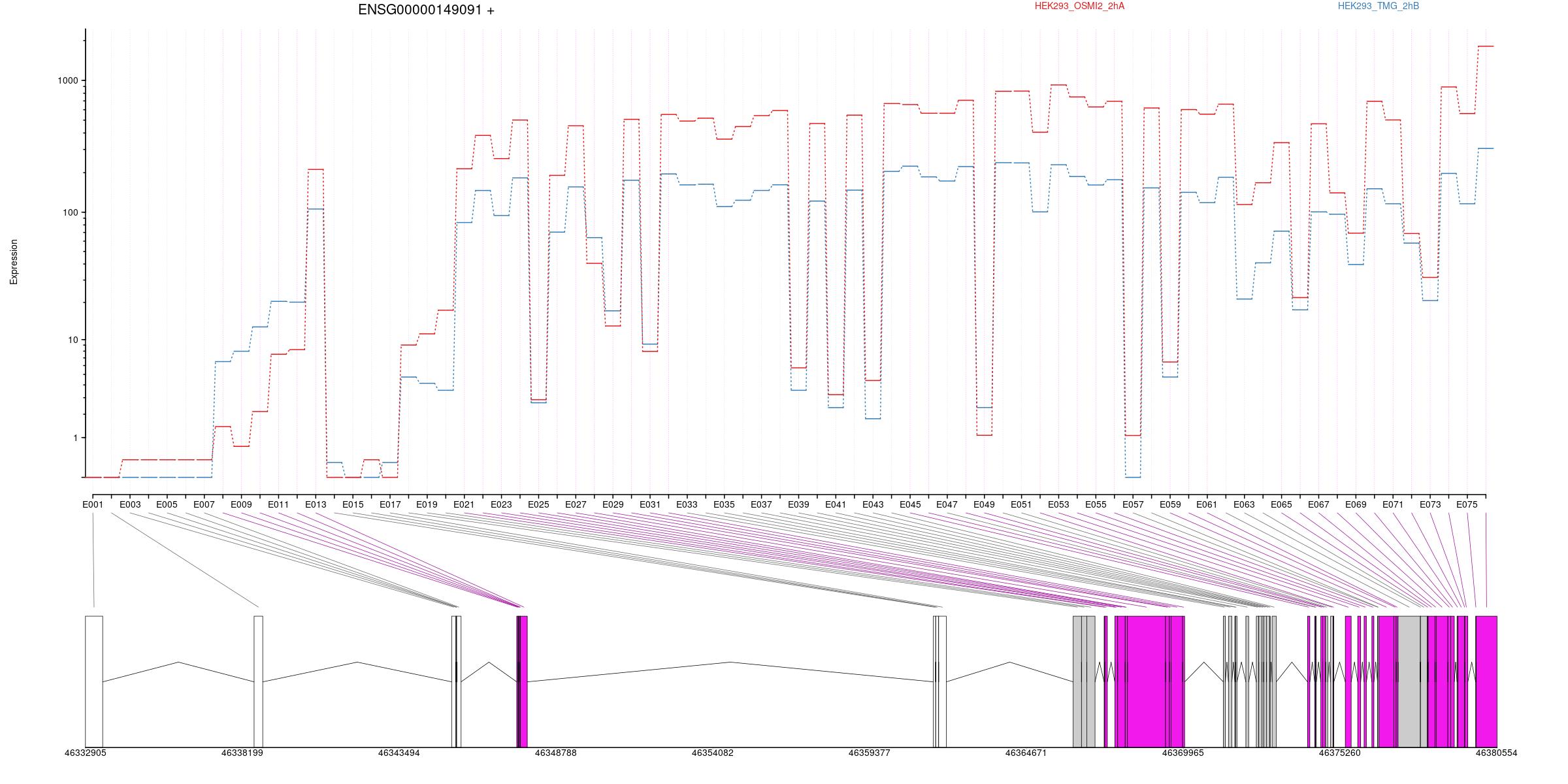Click exon label E049
This screenshot has width=1568, height=784.
(x=984, y=504)
